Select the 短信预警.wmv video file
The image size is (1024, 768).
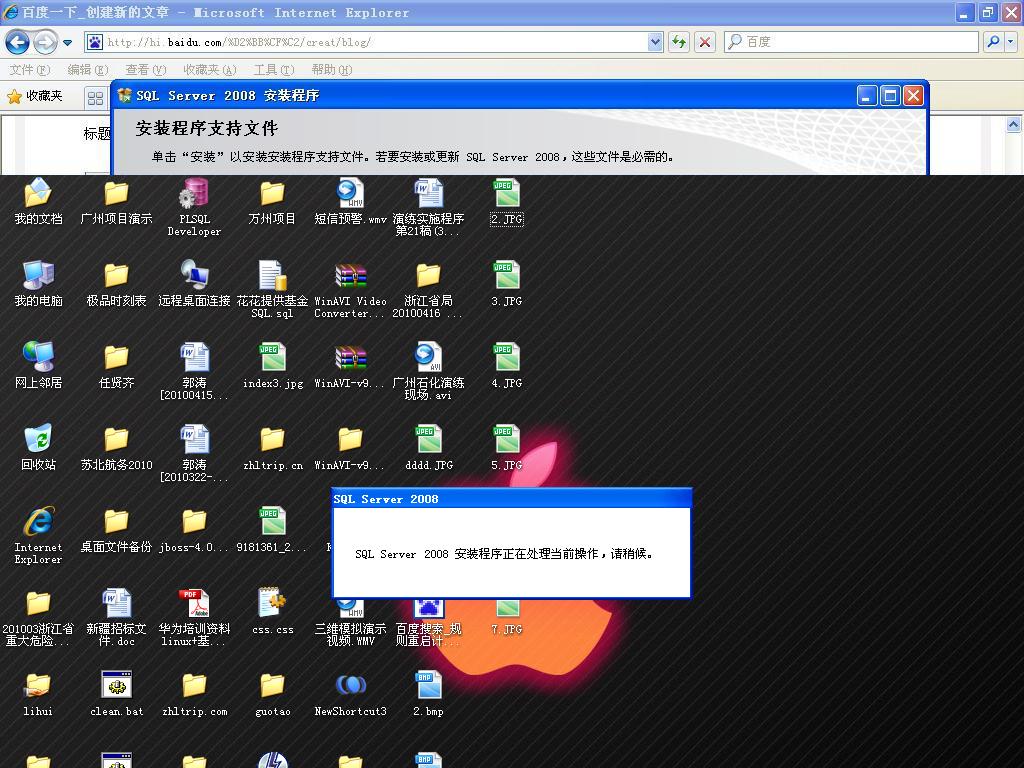(x=350, y=195)
